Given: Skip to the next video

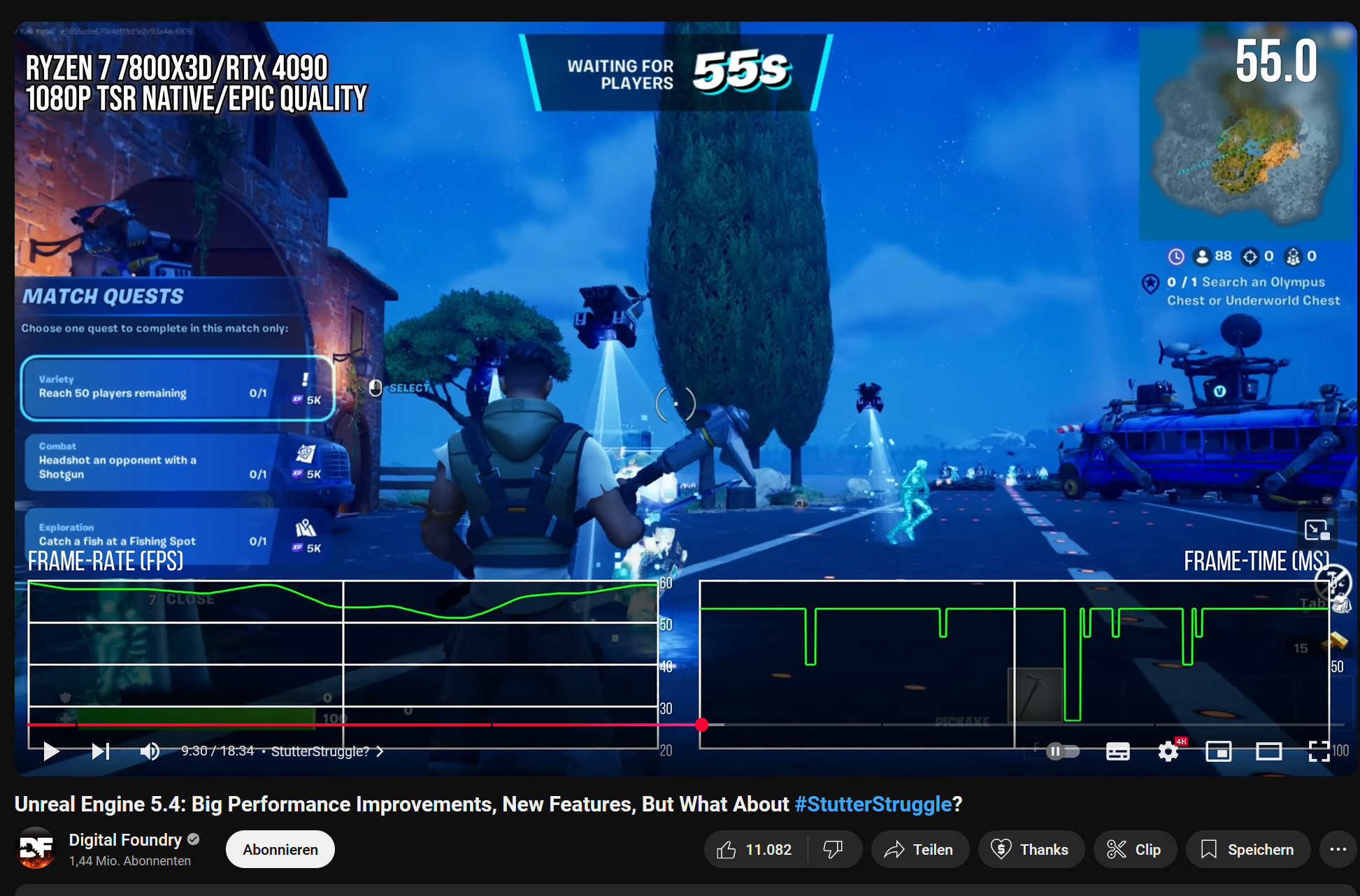Looking at the screenshot, I should (x=99, y=751).
